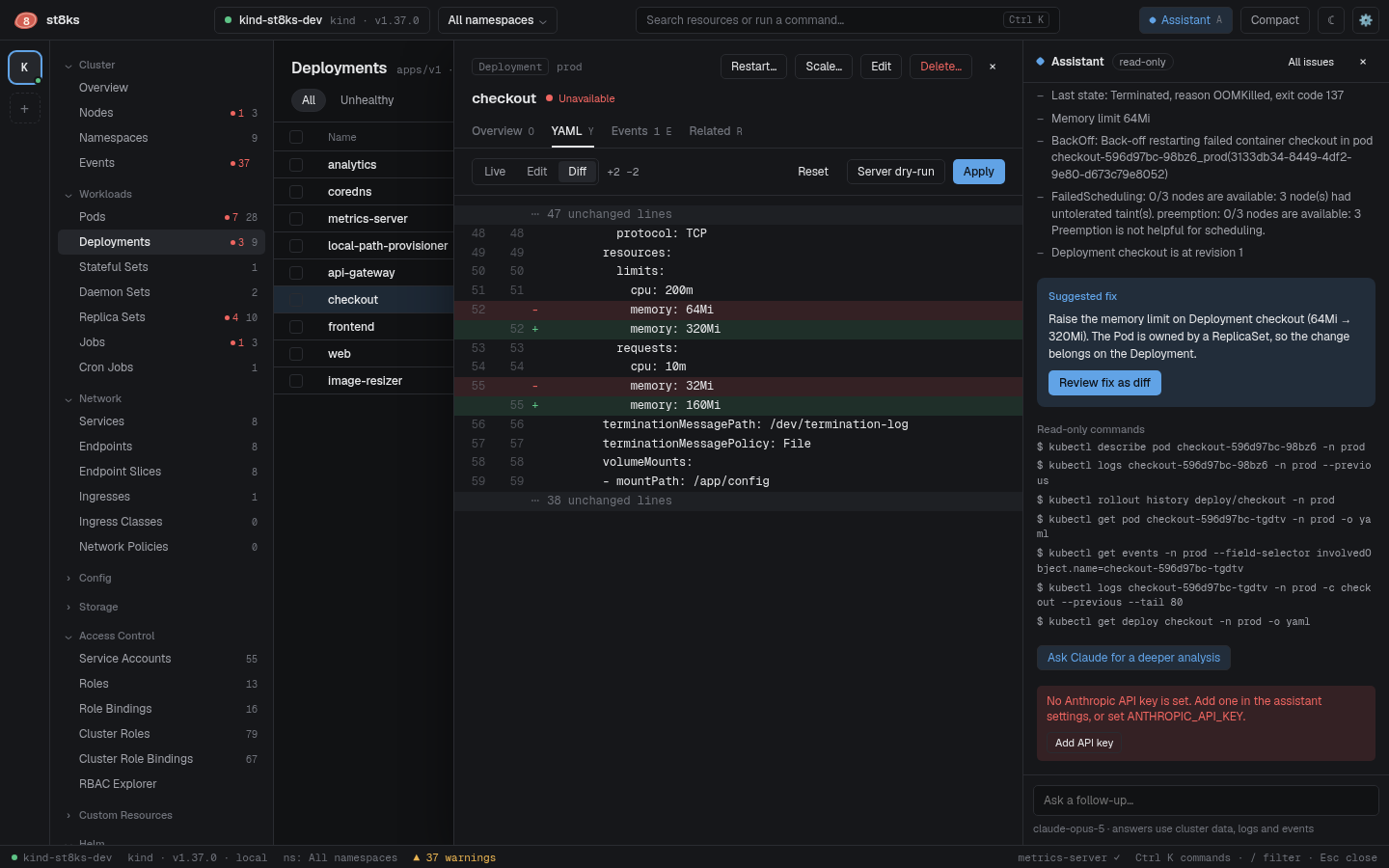Click the Restart… button

754,67
